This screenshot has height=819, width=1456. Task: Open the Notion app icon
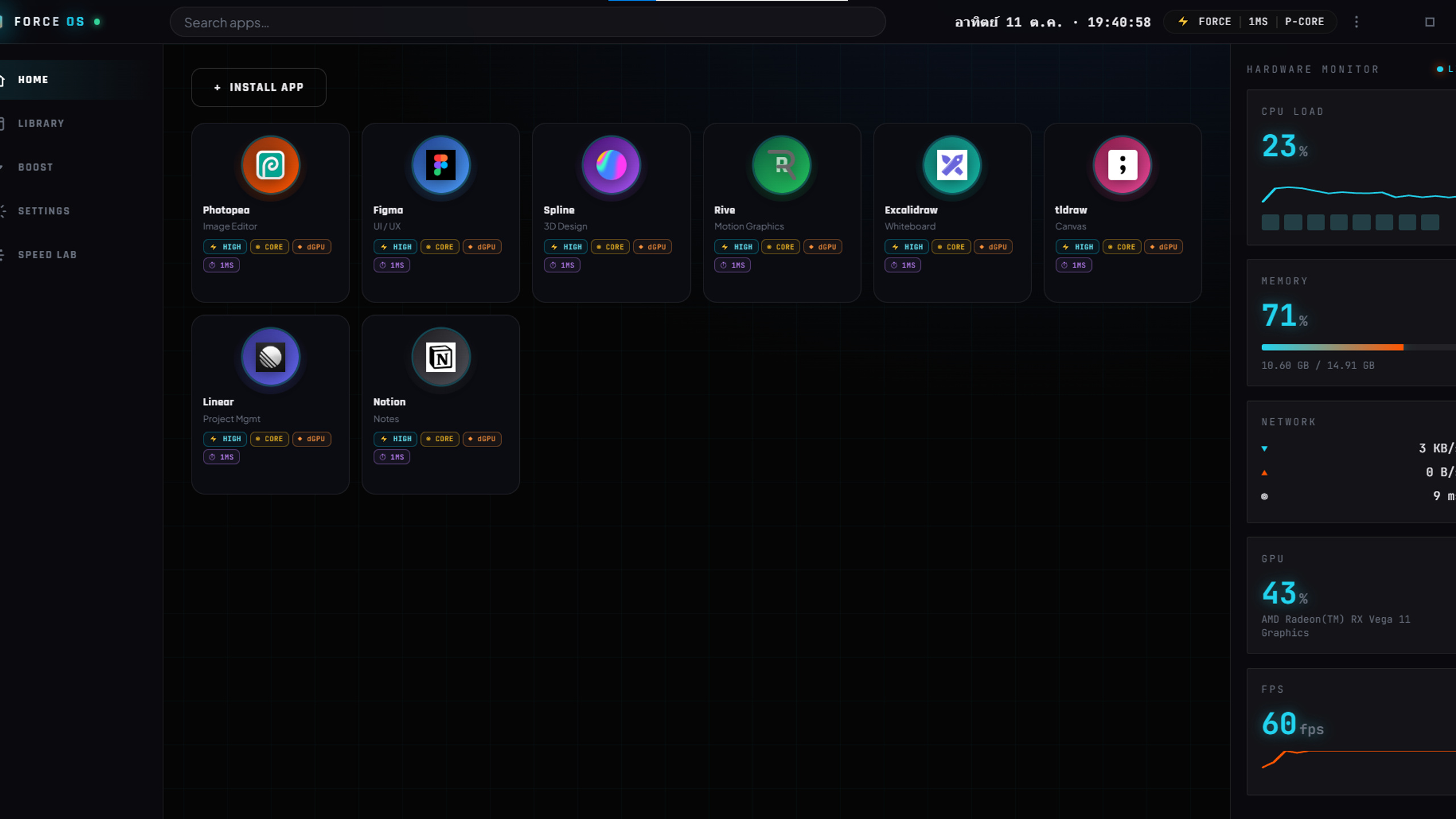point(441,357)
